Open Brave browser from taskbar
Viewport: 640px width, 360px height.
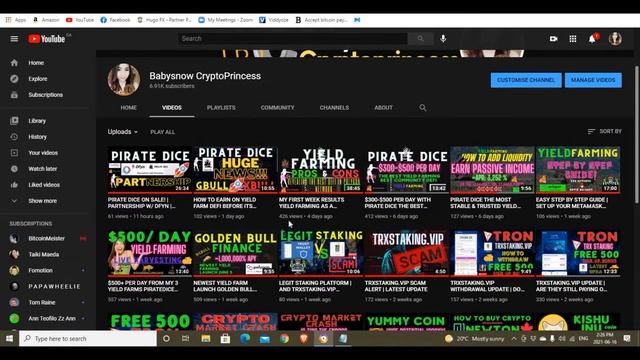pos(304,338)
